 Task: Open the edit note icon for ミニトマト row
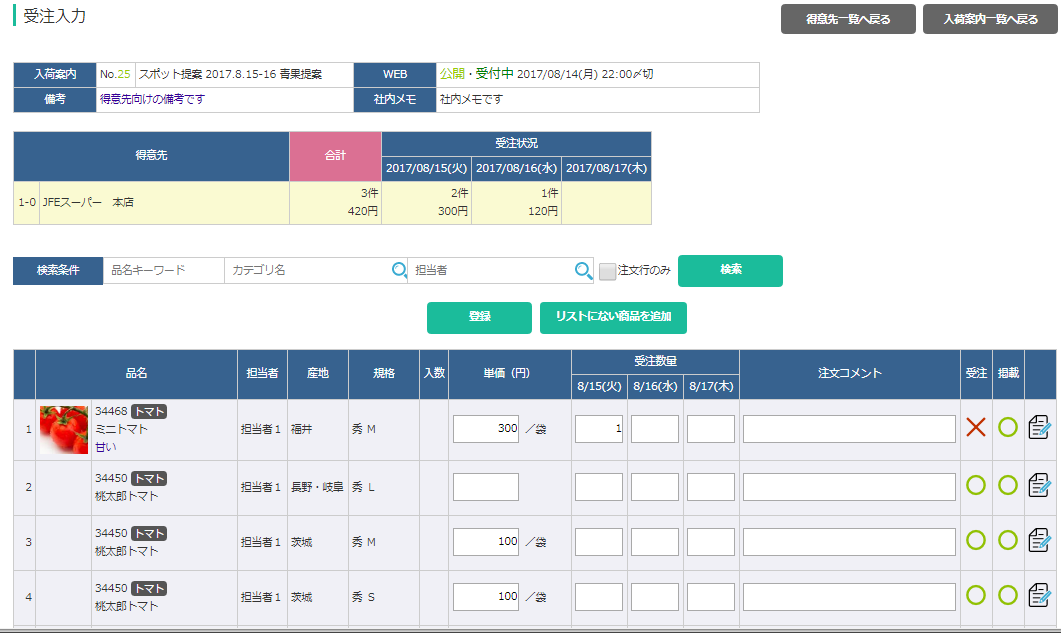[x=1039, y=428]
